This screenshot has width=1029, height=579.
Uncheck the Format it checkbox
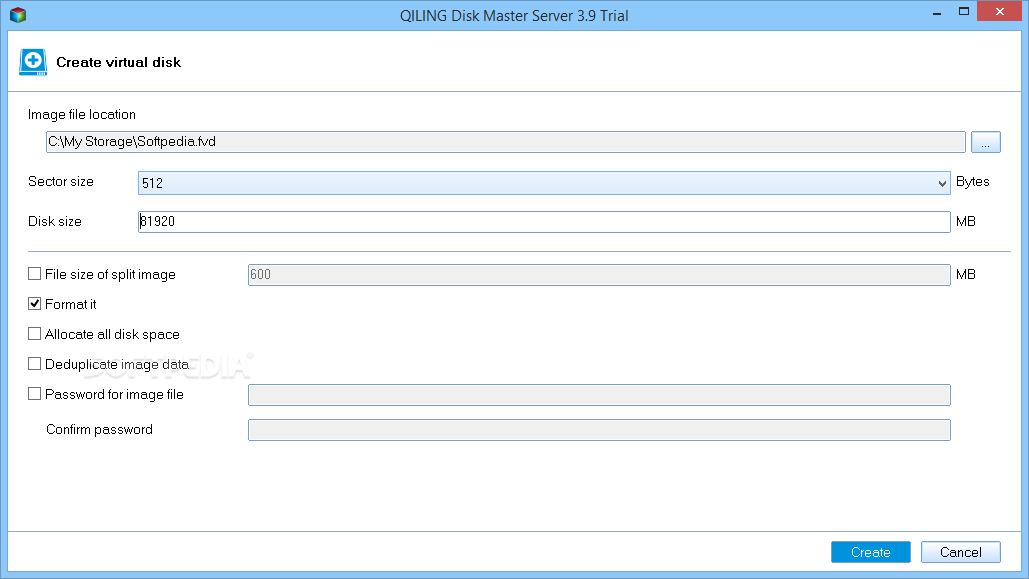35,304
